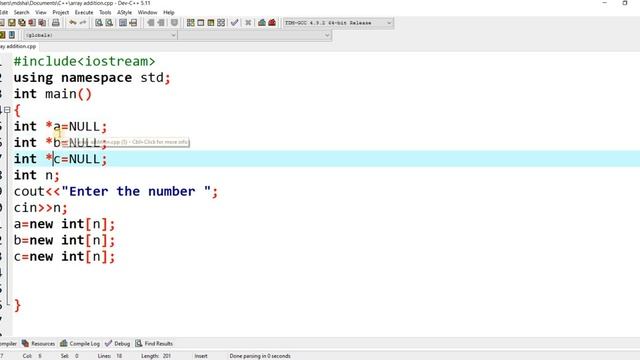Click the Rebuild All toolbar icon

(221, 23)
